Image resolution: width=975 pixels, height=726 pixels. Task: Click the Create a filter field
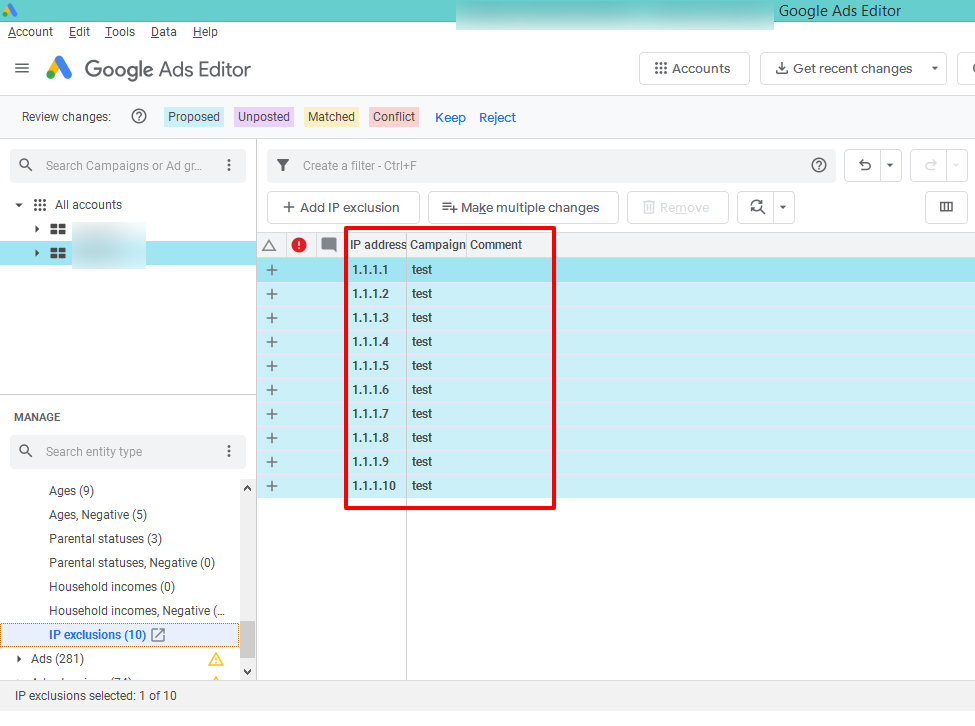coord(553,165)
